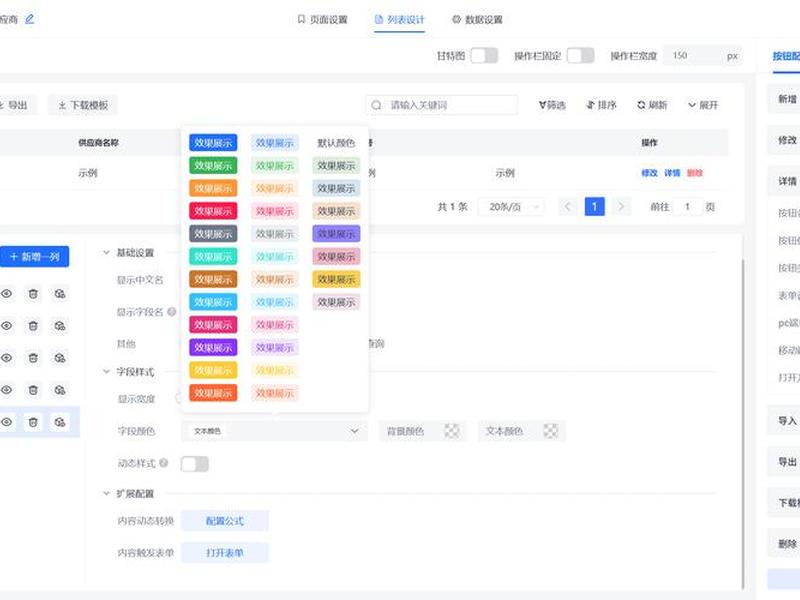Switch to the 数据设置 tab
The image size is (800, 600).
478,19
